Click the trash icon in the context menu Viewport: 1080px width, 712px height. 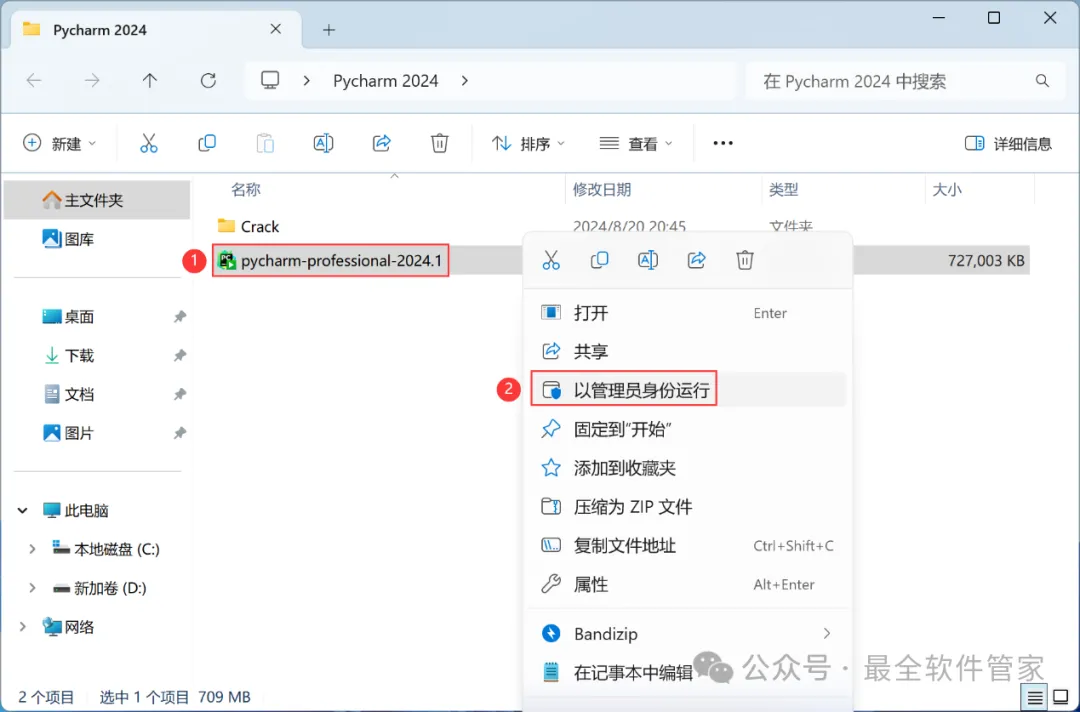tap(745, 260)
